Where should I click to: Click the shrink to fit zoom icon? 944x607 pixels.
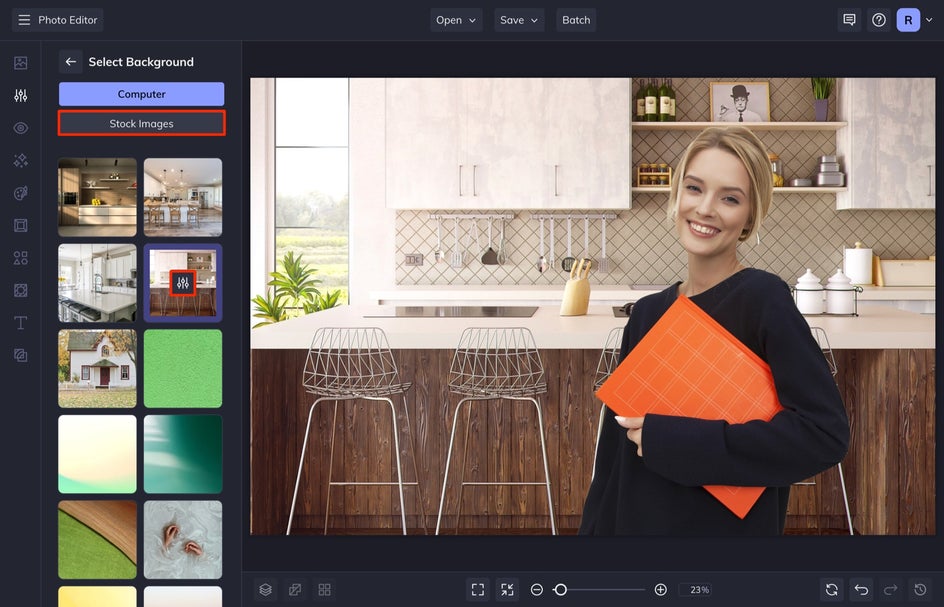[508, 590]
